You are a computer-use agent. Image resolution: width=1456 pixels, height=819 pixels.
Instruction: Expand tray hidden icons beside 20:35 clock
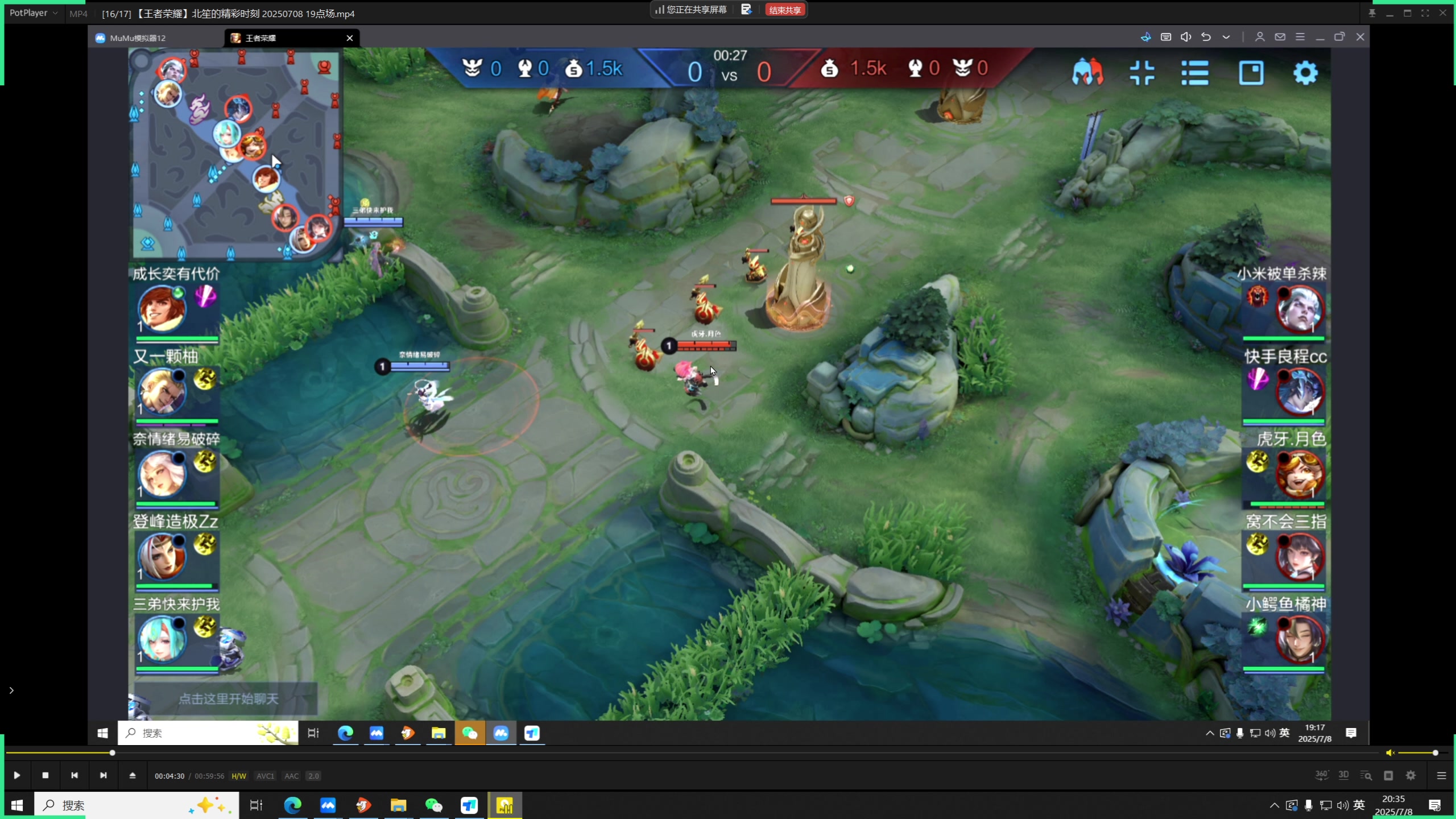(1275, 805)
